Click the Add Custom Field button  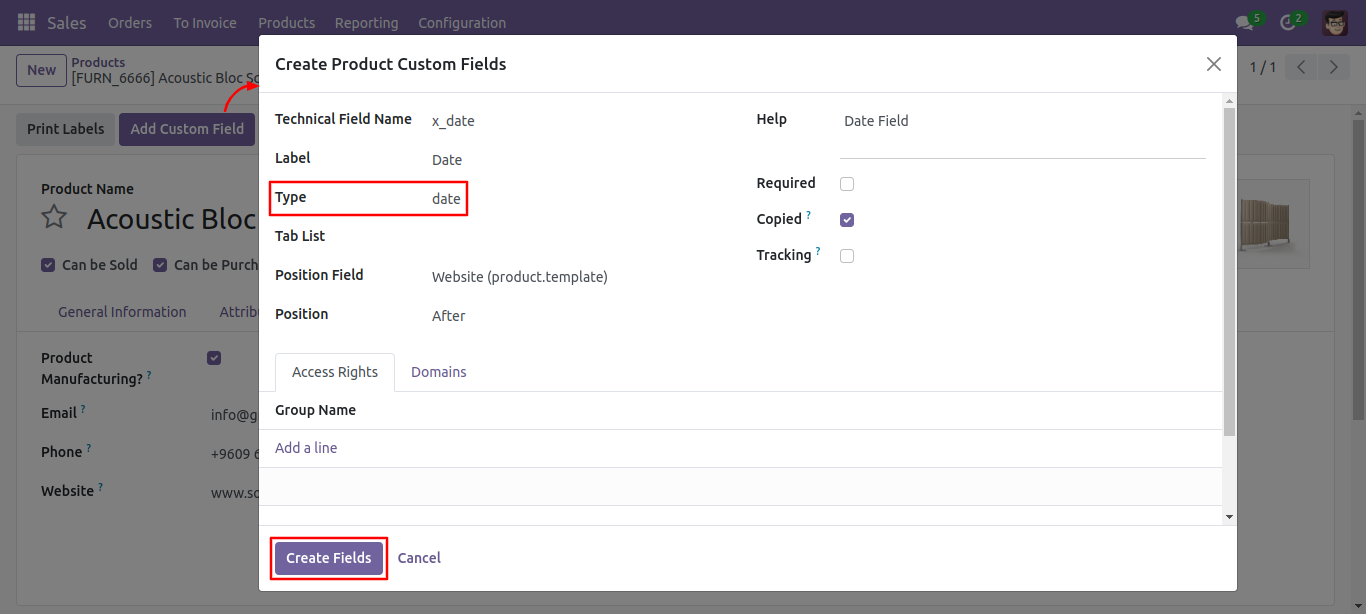[187, 129]
